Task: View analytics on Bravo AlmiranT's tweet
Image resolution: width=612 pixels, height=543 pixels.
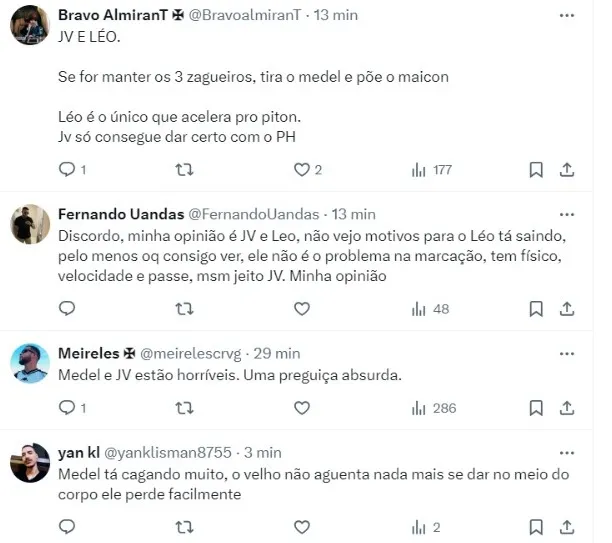Action: [420, 170]
